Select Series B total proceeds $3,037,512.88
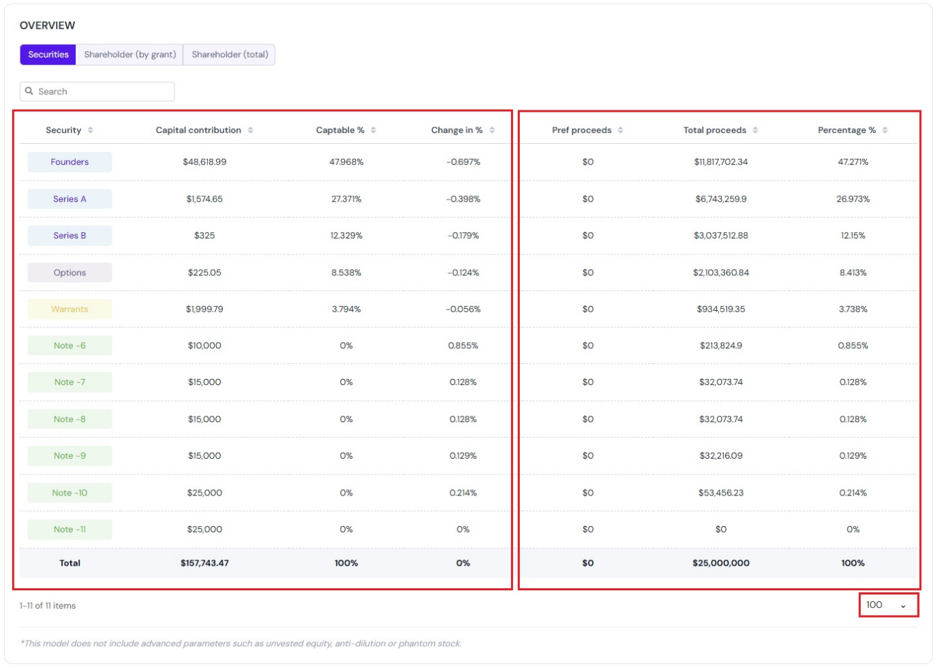Image resolution: width=939 pixels, height=668 pixels. (x=721, y=235)
